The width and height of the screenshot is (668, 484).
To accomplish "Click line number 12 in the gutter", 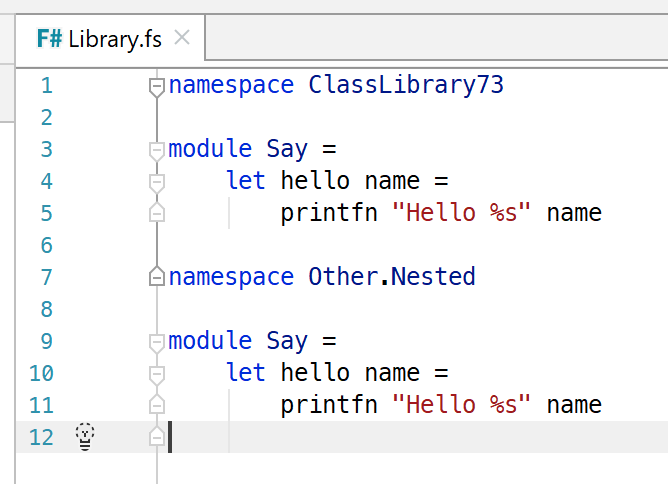I will point(41,437).
